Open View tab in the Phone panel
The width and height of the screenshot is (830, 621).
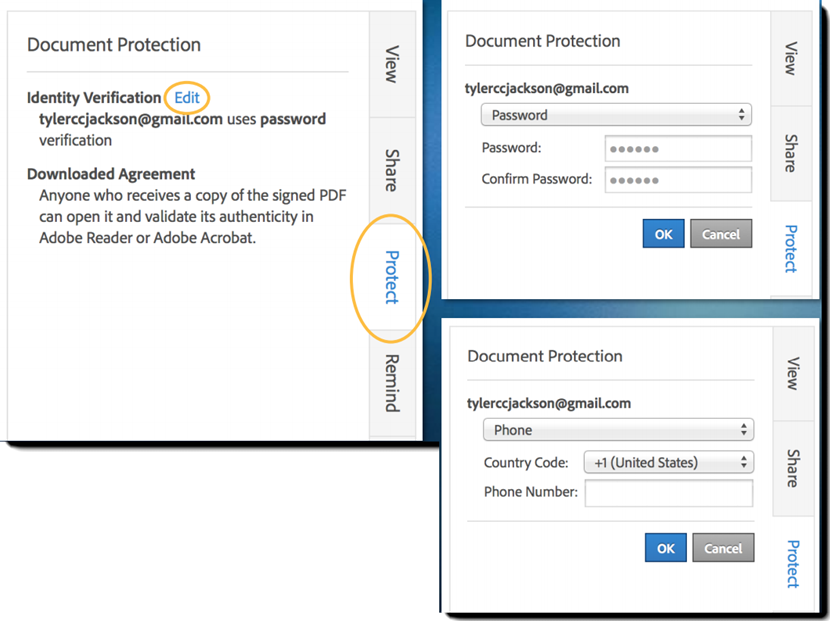[x=792, y=373]
